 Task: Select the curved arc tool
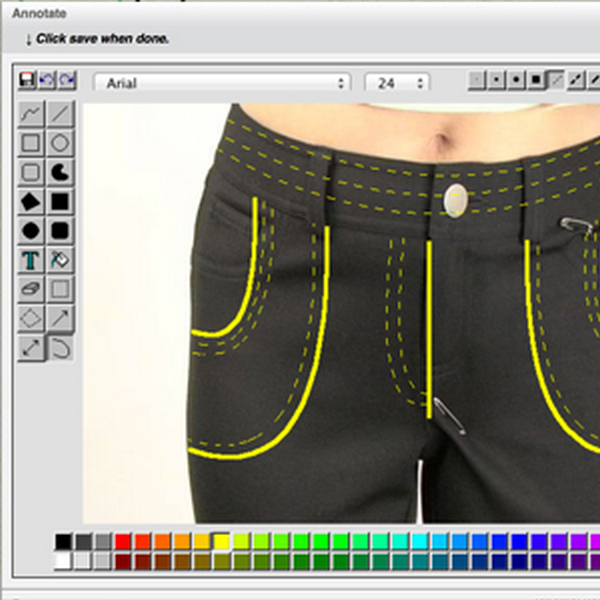pos(60,347)
